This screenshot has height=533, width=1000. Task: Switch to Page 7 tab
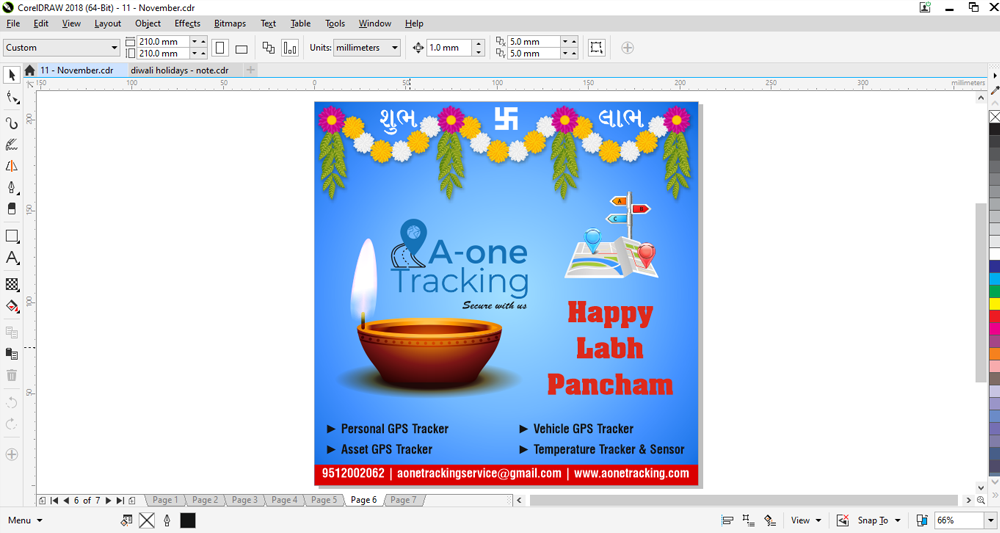(403, 500)
